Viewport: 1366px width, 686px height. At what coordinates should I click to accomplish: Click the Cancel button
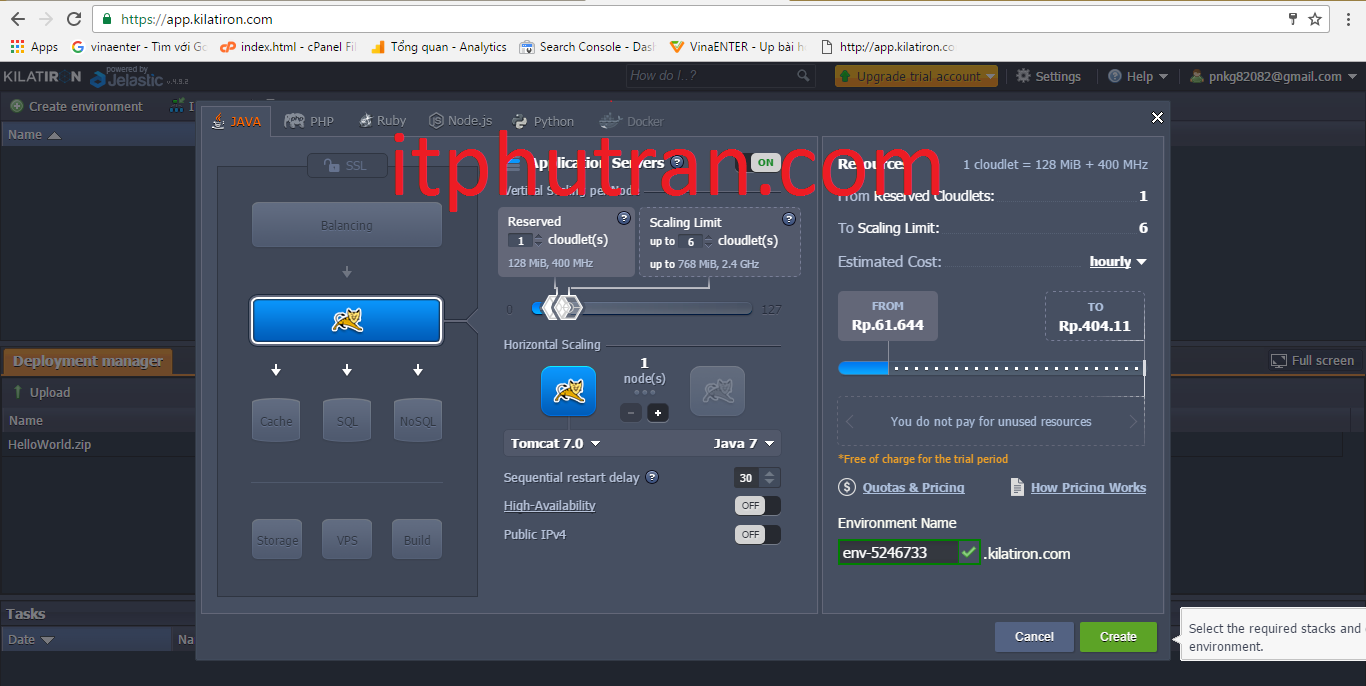[1034, 637]
